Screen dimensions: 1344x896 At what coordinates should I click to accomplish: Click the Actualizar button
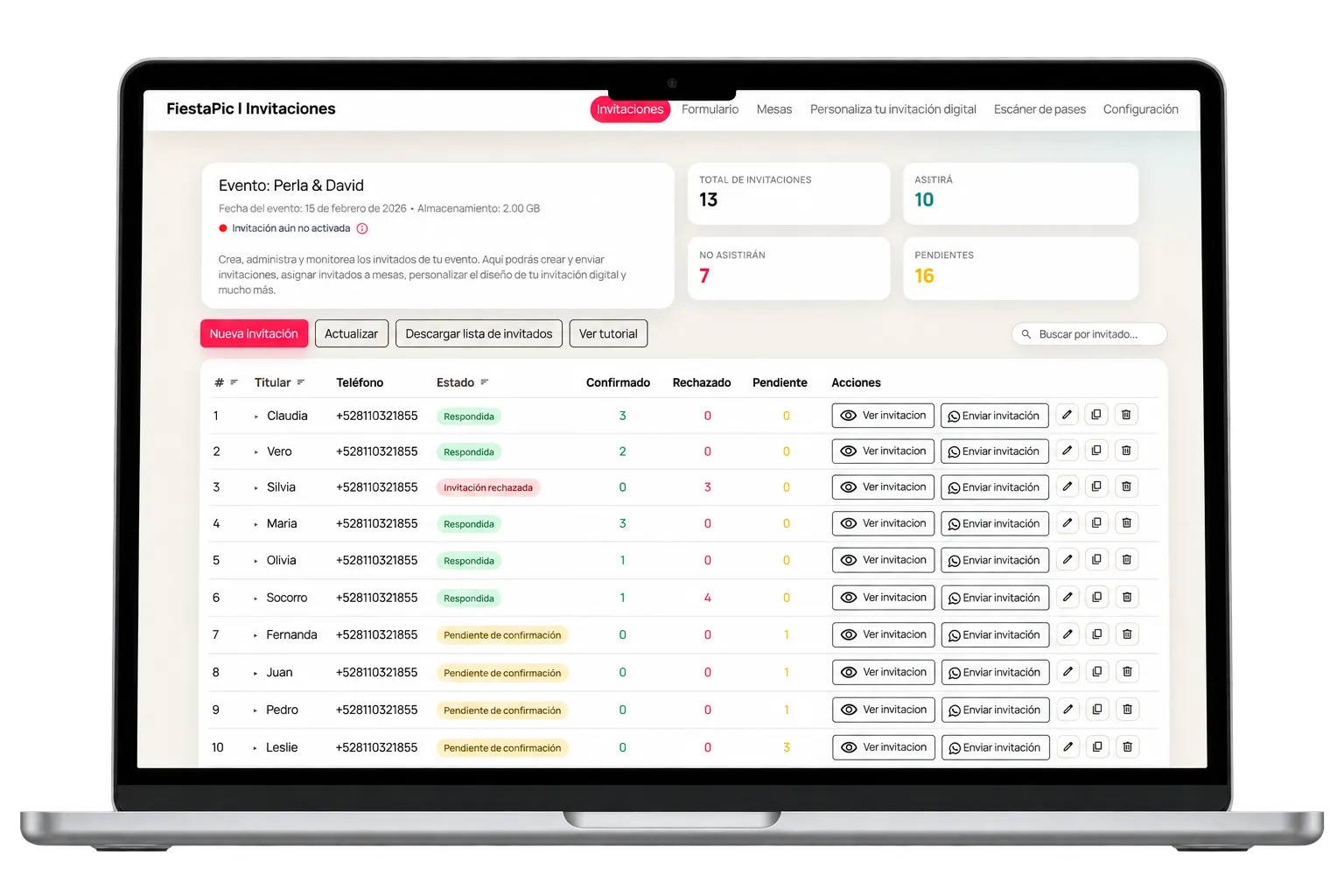[x=351, y=333]
